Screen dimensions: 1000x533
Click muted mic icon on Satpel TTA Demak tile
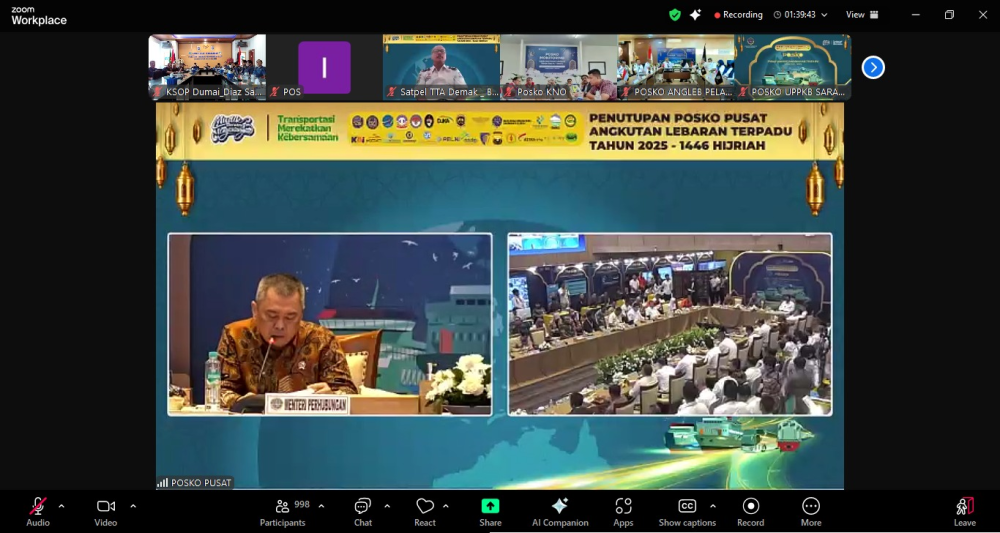click(392, 92)
